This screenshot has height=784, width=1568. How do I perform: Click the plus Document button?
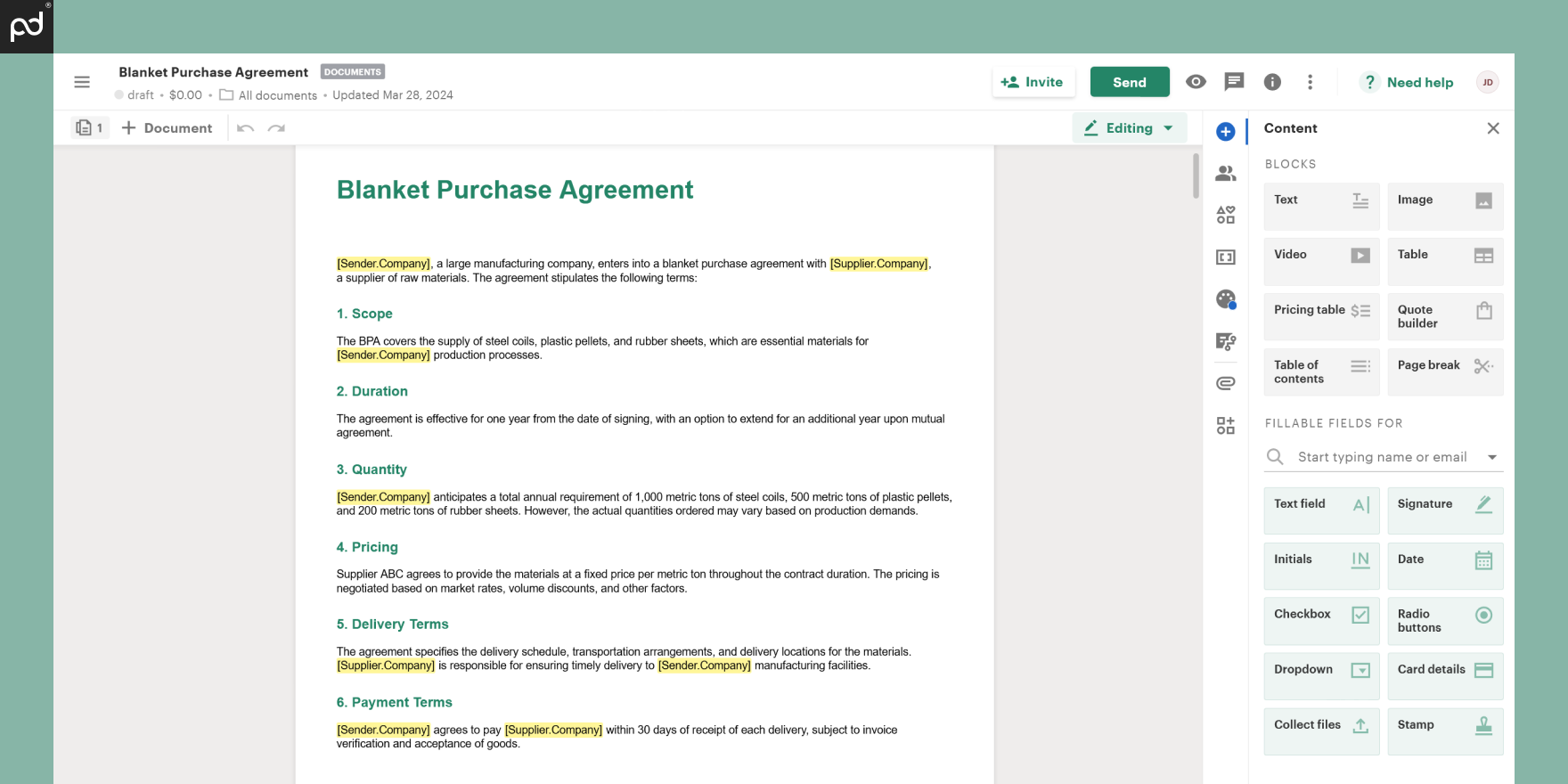click(167, 128)
